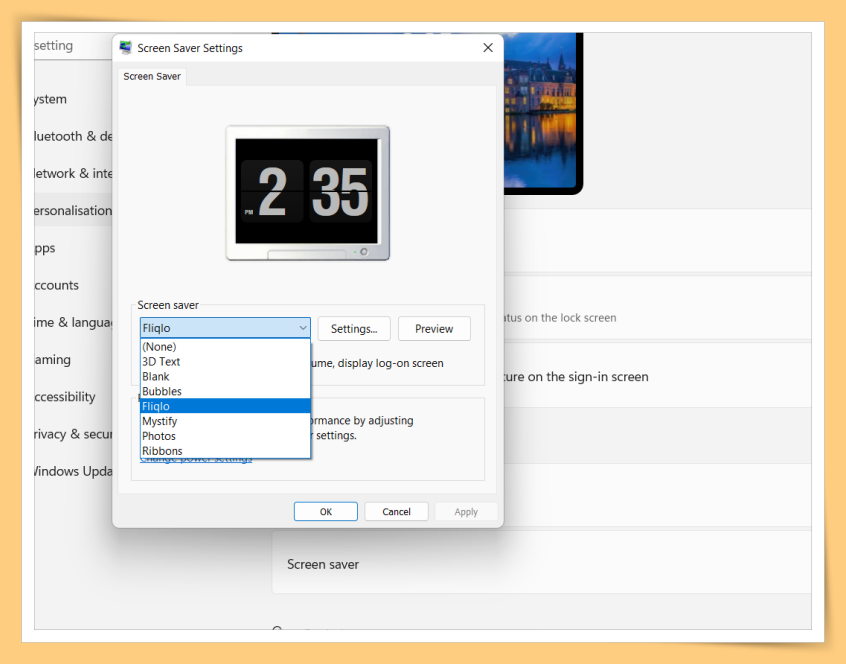Viewport: 846px width, 664px height.
Task: Click lock screen wallpaper preview in Settings
Action: point(543,113)
